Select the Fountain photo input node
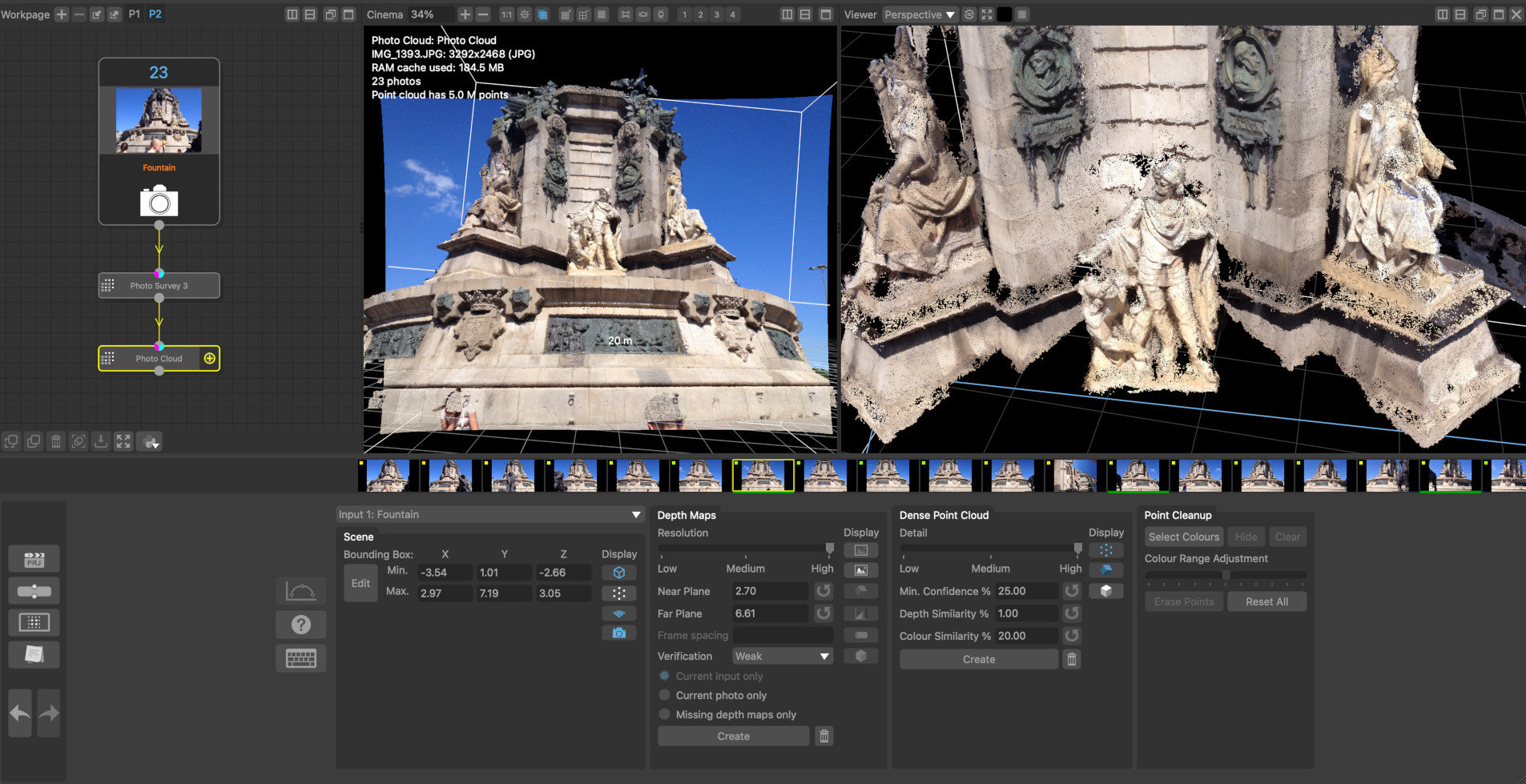 coord(159,142)
